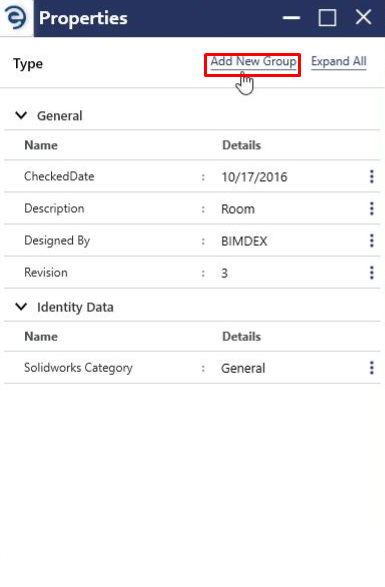Open three-dot menu for Revision row
The height and width of the screenshot is (587, 385).
tap(372, 273)
